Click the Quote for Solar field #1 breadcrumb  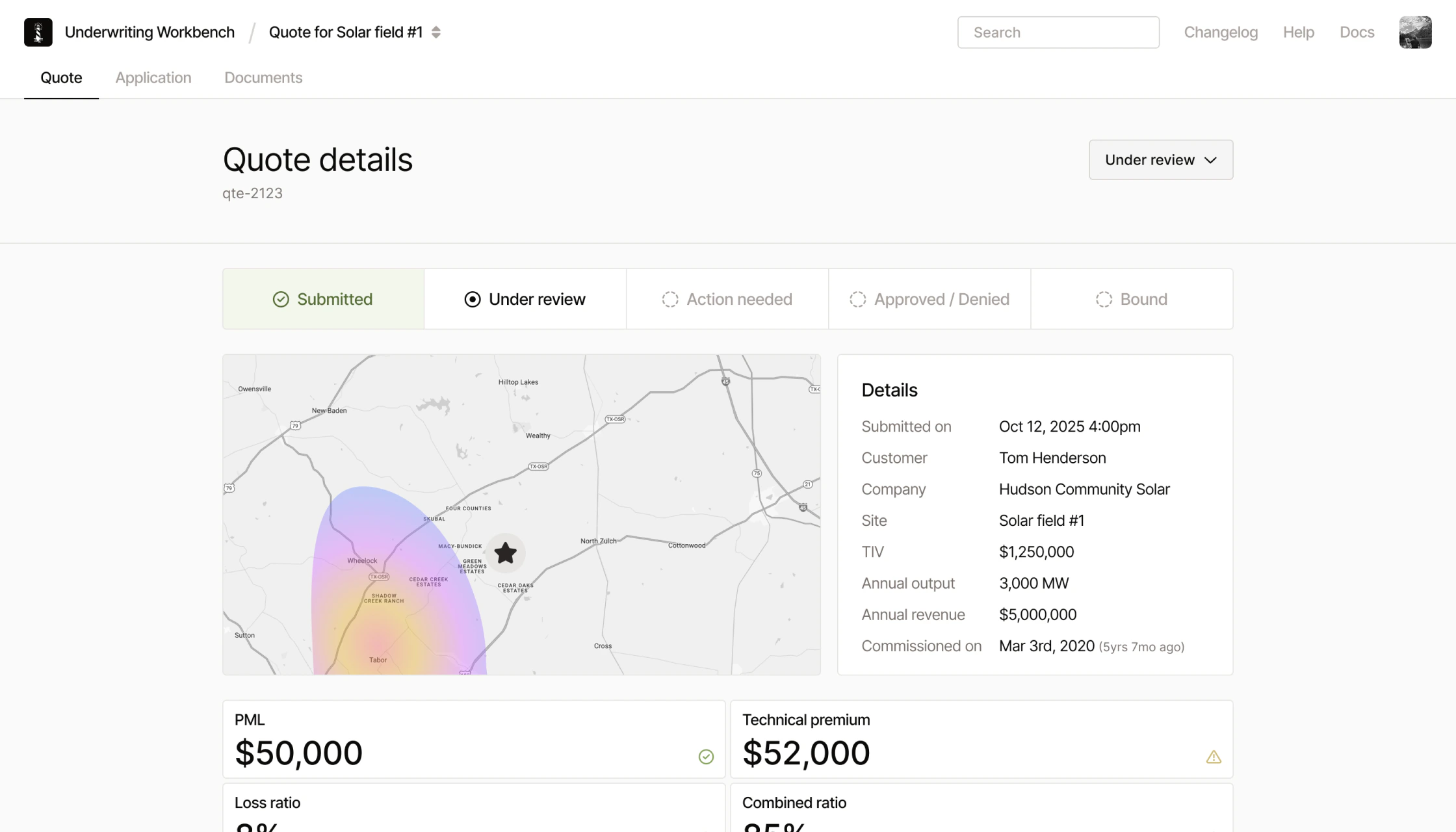(346, 32)
